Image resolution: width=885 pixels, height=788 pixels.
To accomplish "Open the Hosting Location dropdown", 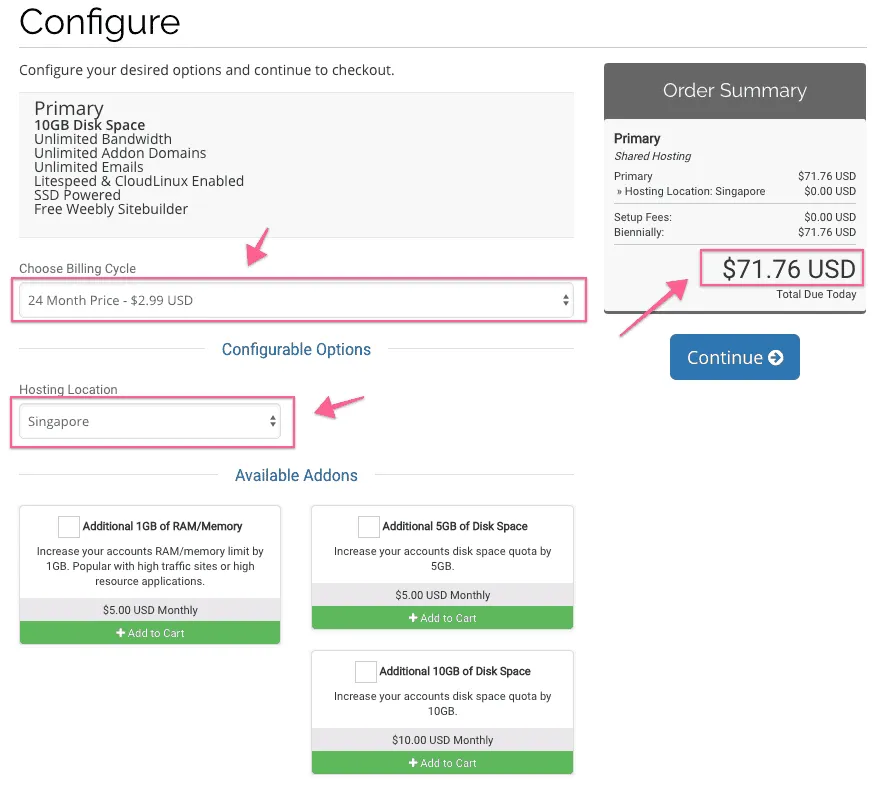I will point(150,421).
